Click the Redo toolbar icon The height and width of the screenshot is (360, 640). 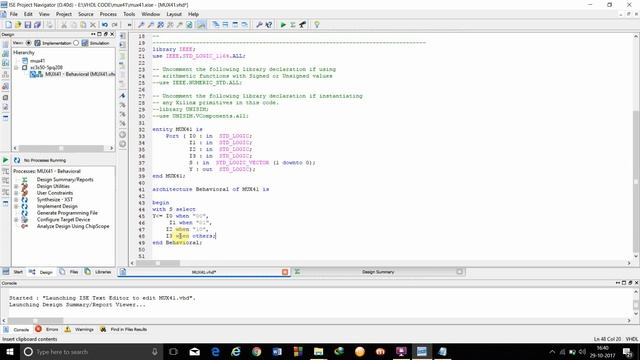[115, 25]
